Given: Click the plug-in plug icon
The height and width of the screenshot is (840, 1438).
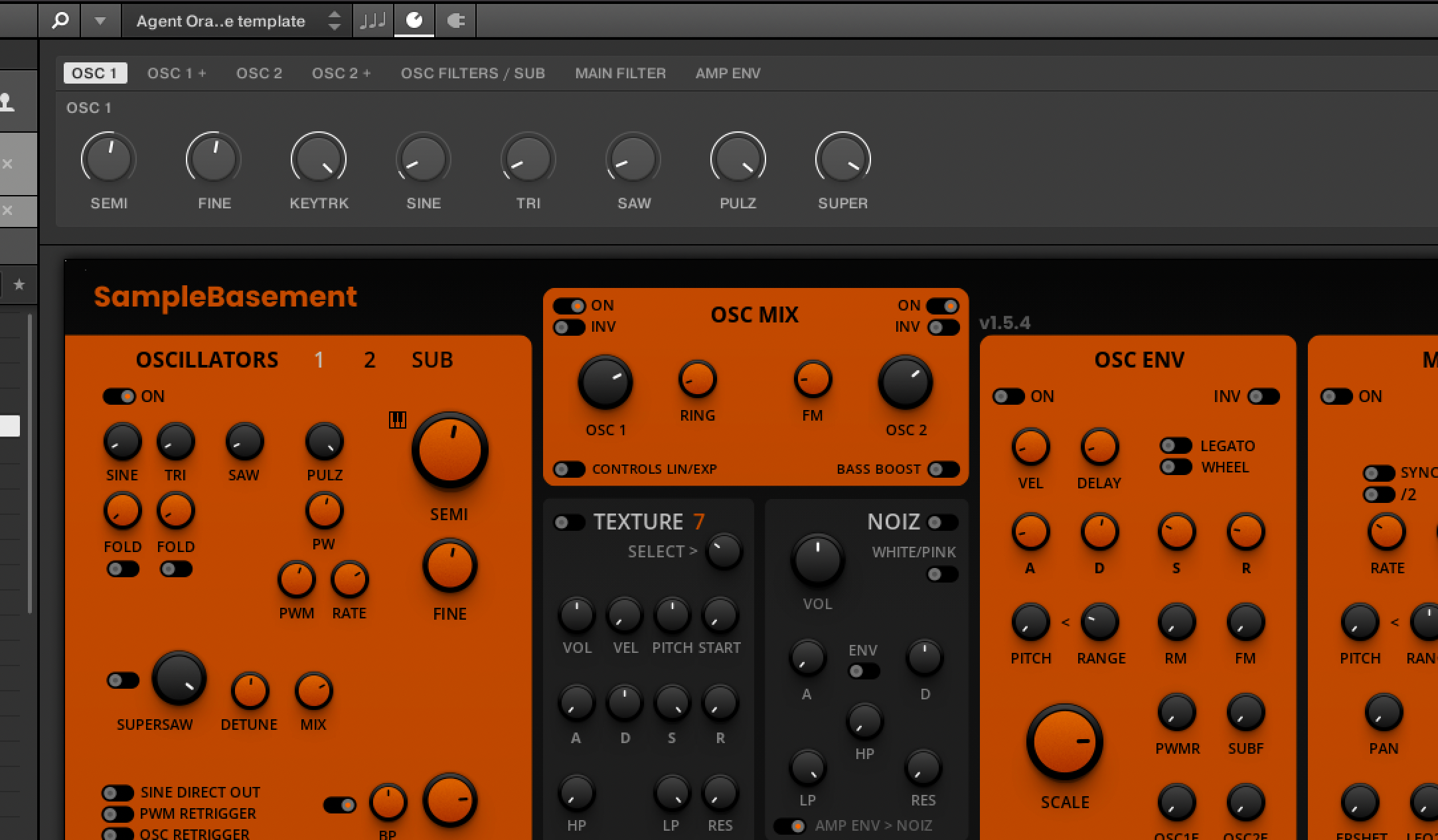Looking at the screenshot, I should [x=455, y=21].
